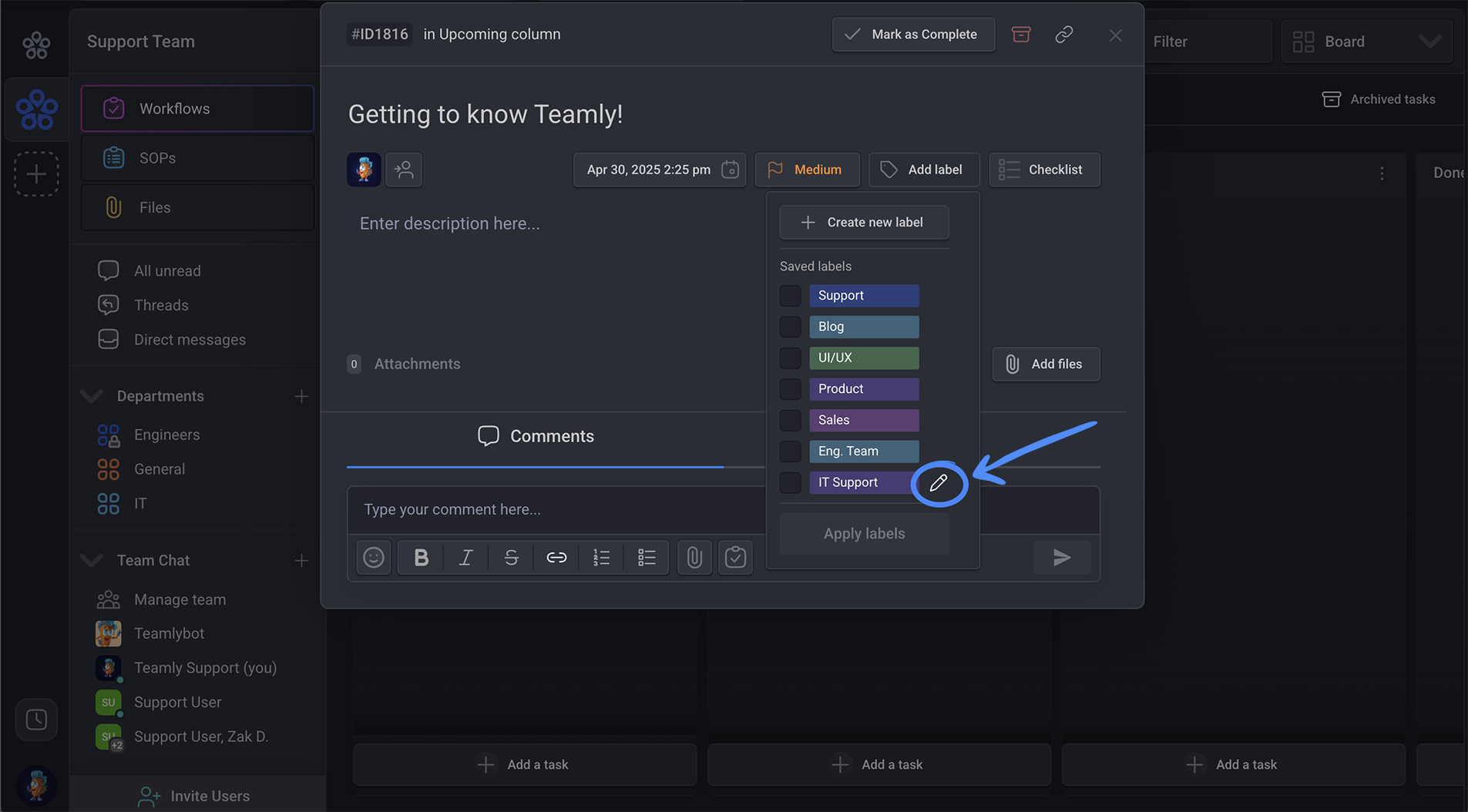The image size is (1468, 812).
Task: Select the green UI/UX label swatch
Action: pyautogui.click(x=864, y=358)
